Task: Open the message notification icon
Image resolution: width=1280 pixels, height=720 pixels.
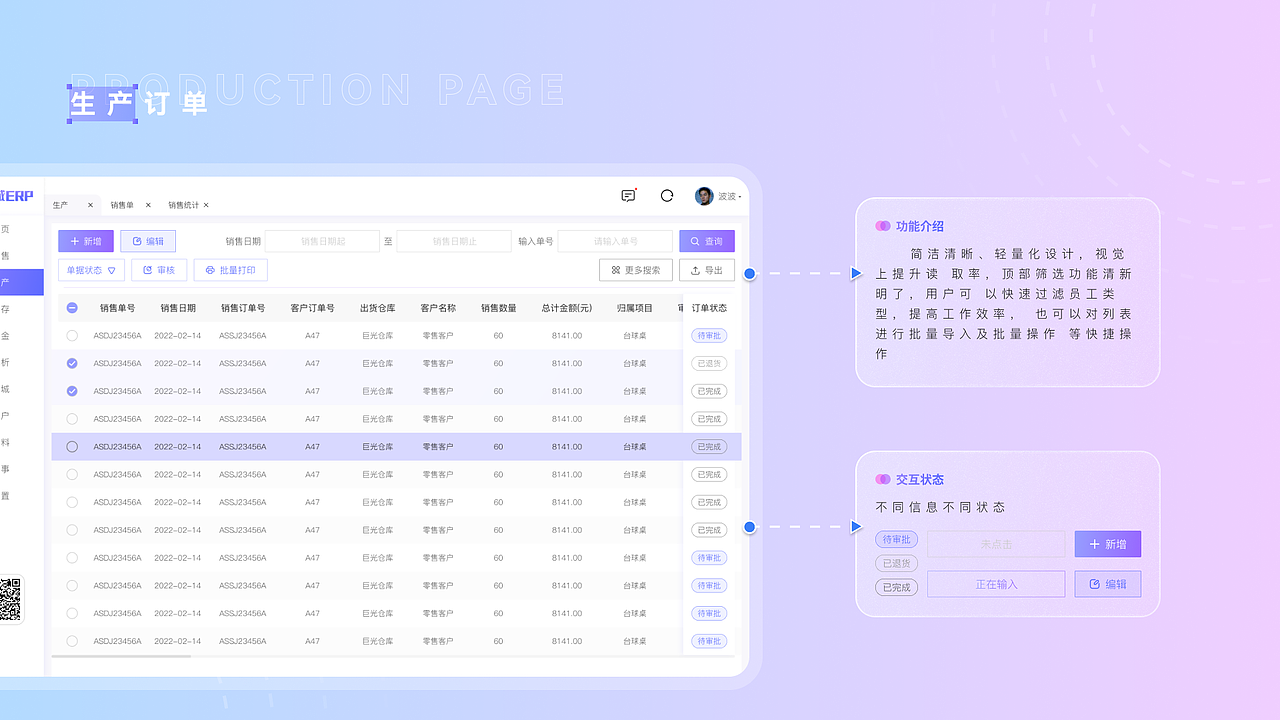Action: click(x=628, y=196)
